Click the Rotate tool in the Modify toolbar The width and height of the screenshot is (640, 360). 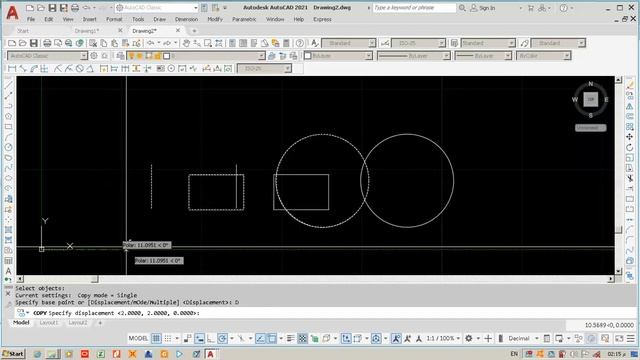[629, 147]
